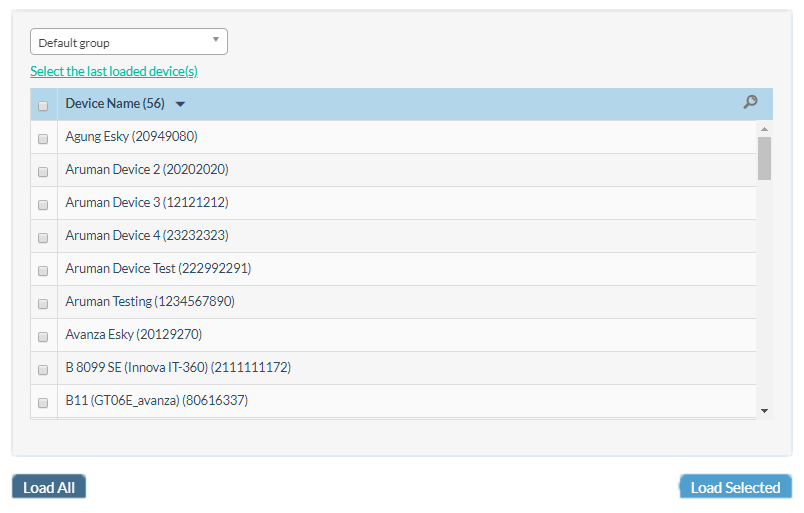Viewport: 804px width, 513px height.
Task: Click 'Select the last loaded device(s)' link
Action: 114,71
